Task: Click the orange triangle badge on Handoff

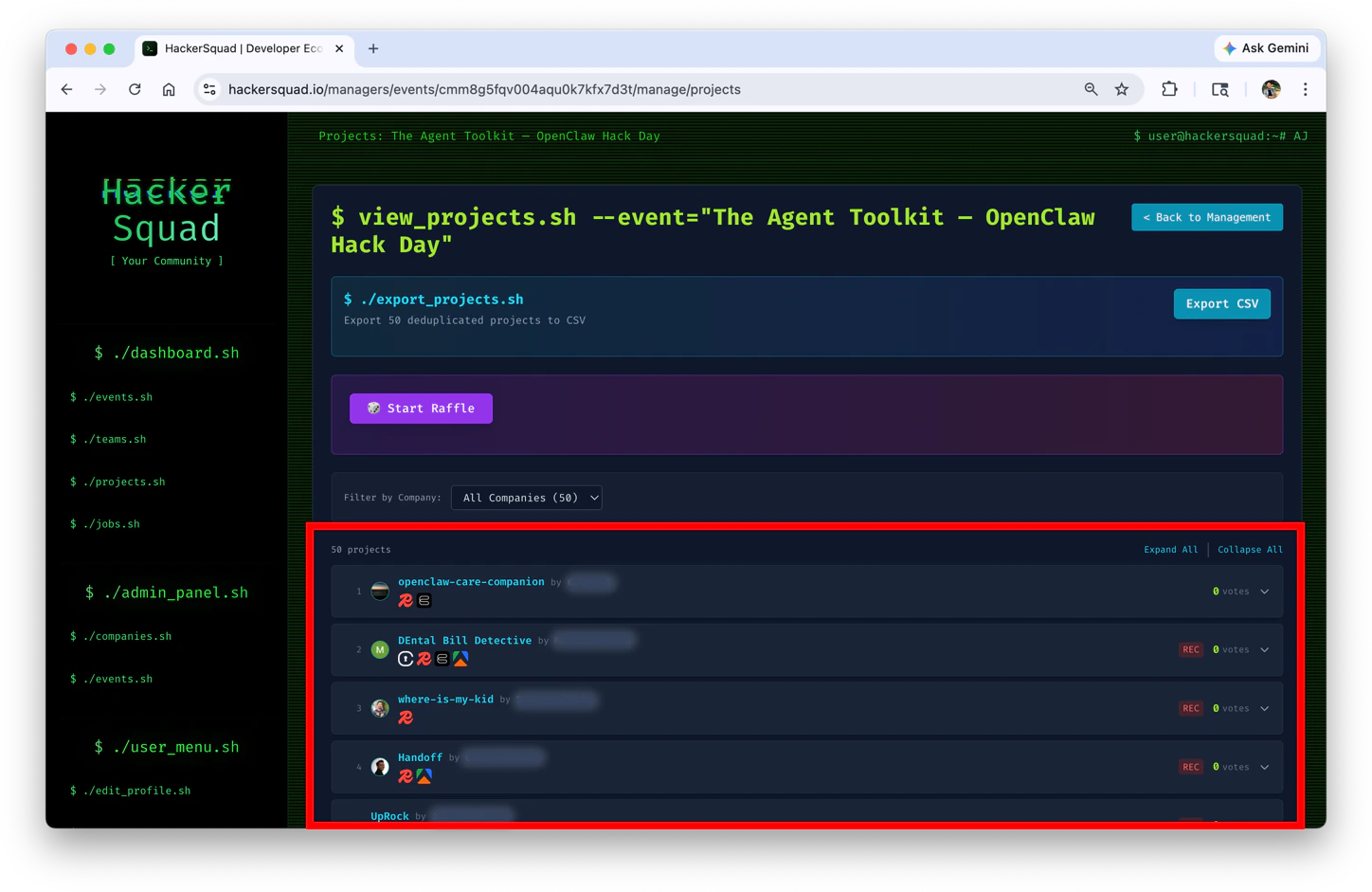Action: (424, 775)
